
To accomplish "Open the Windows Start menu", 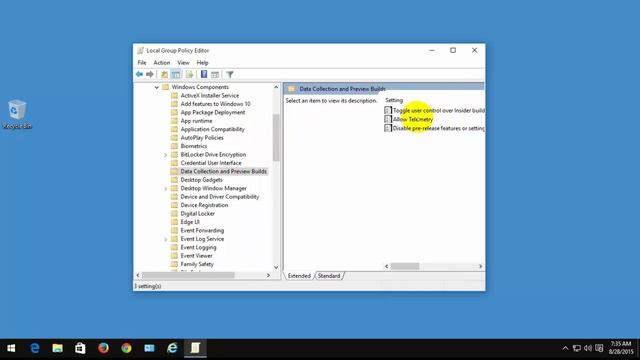I will pos(11,348).
